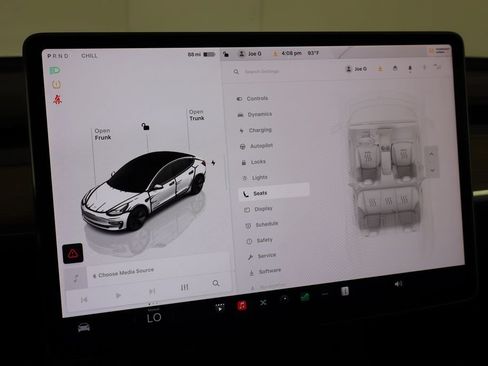Image resolution: width=488 pixels, height=366 pixels.
Task: Open the green app icon in bottom bar
Action: pos(305,297)
